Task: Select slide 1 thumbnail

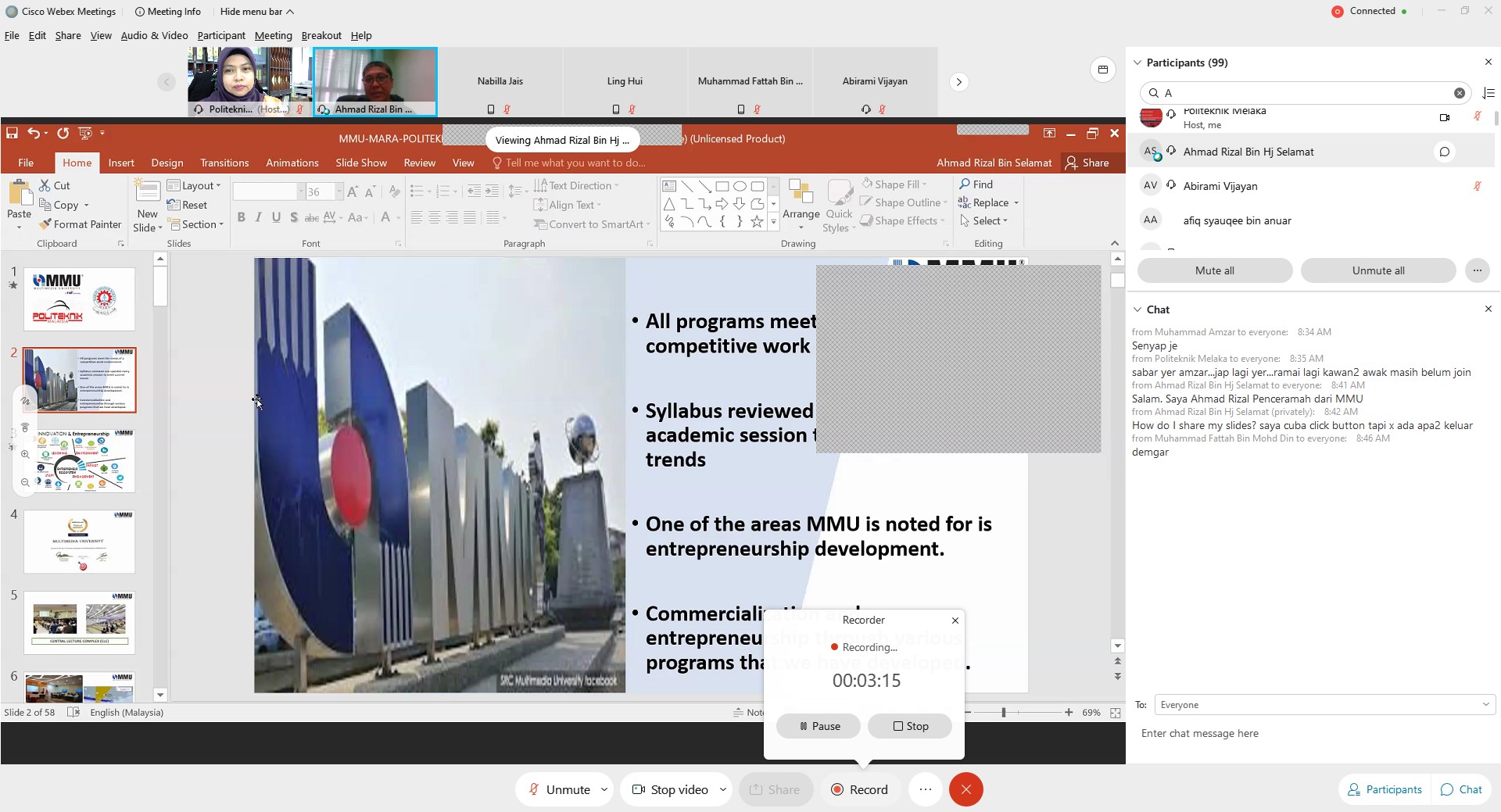Action: coord(80,299)
